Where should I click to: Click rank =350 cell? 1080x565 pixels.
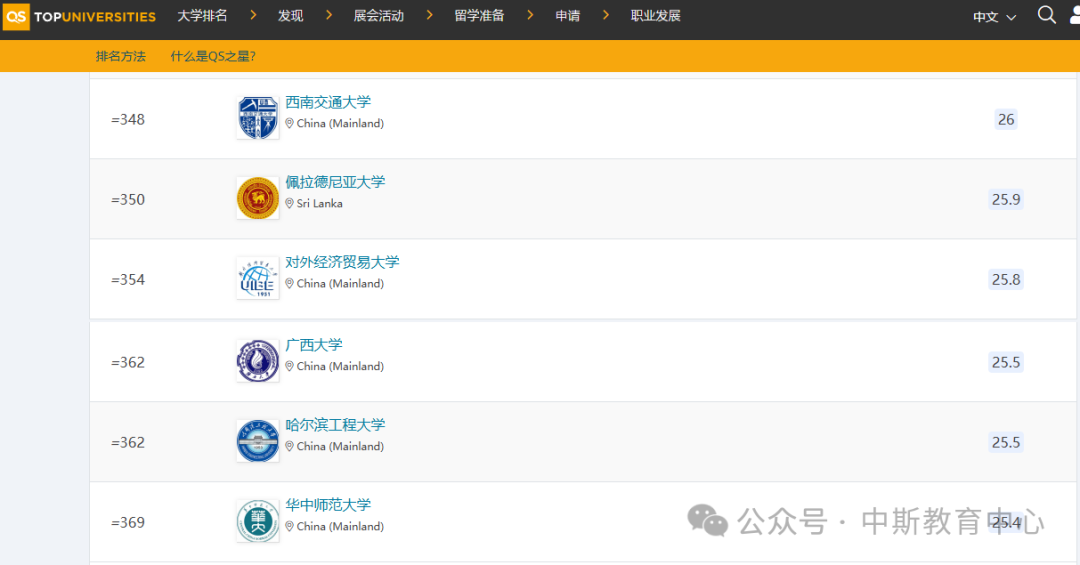point(128,199)
